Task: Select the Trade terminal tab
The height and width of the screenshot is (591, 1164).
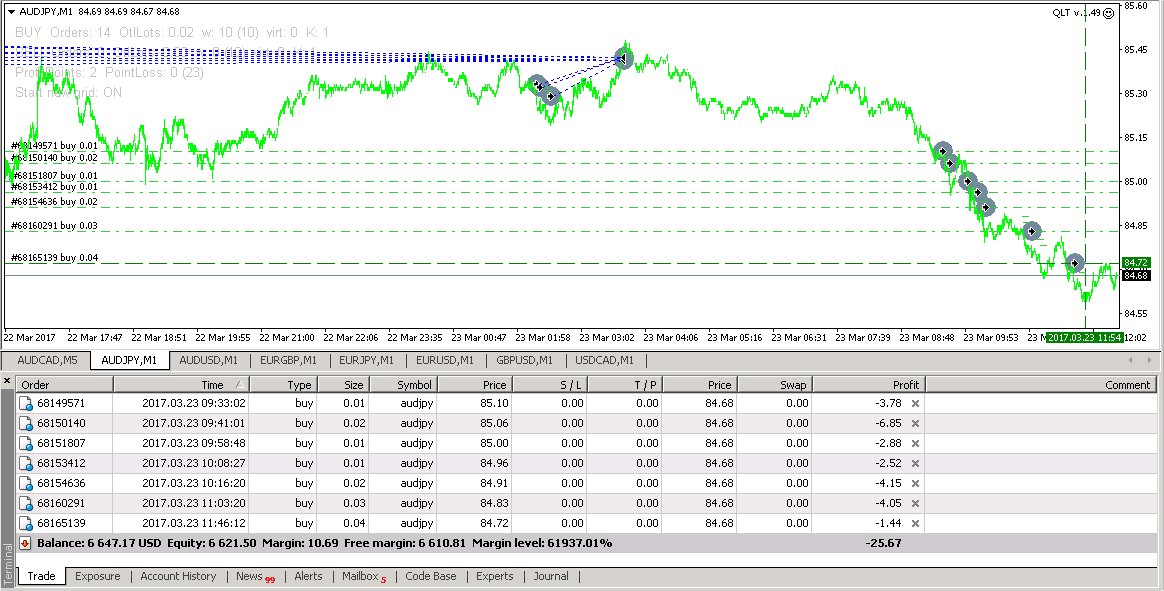Action: 42,576
